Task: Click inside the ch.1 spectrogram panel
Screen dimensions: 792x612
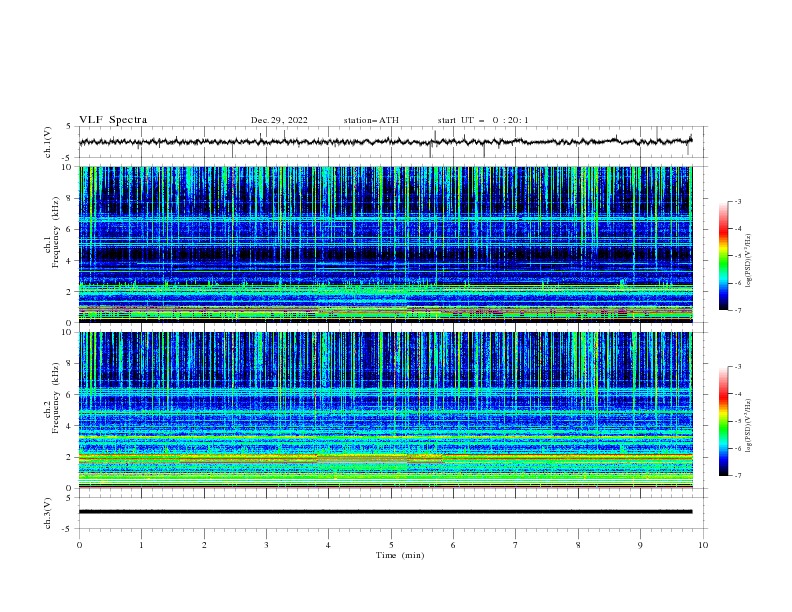Action: 385,244
